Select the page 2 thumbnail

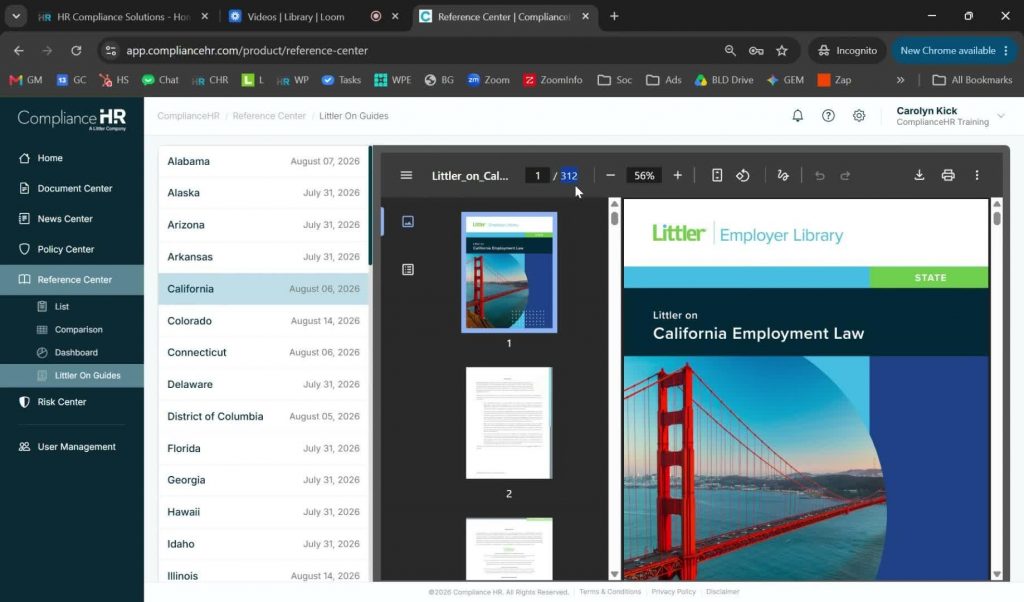pyautogui.click(x=509, y=422)
